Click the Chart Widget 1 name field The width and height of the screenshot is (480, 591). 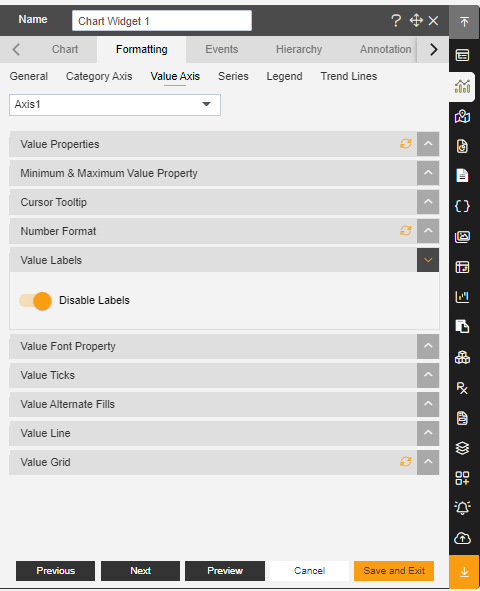click(x=162, y=21)
